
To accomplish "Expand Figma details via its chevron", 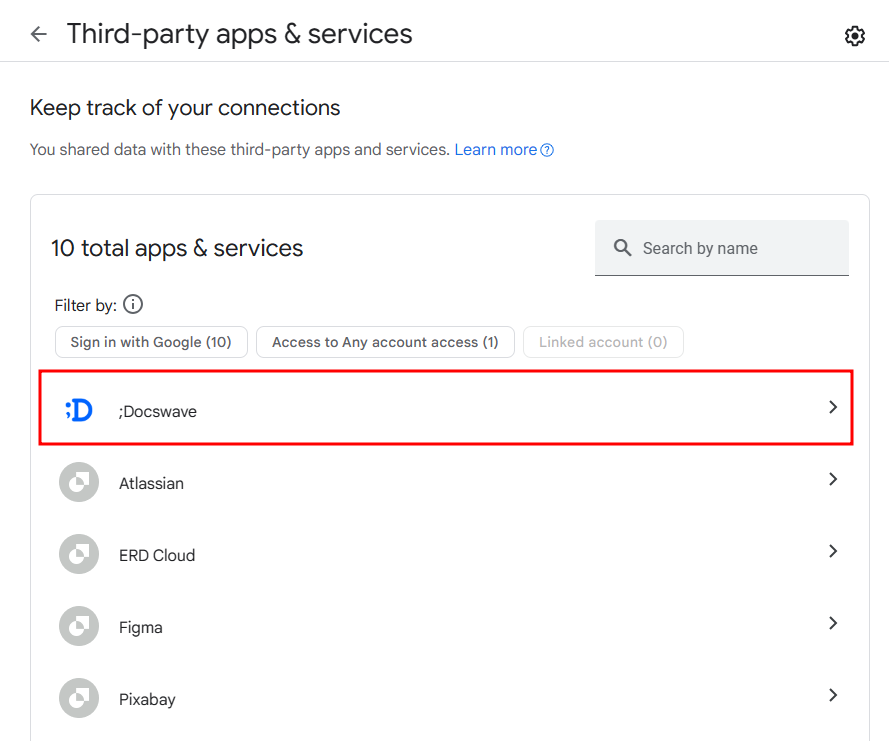I will tap(833, 623).
